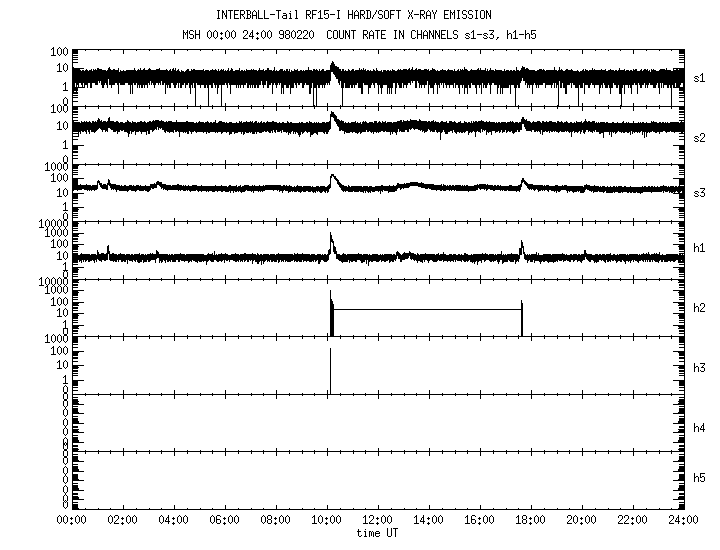Viewport: 720px width, 550px height.
Task: Click the "time UT" axis title
Action: (377, 533)
